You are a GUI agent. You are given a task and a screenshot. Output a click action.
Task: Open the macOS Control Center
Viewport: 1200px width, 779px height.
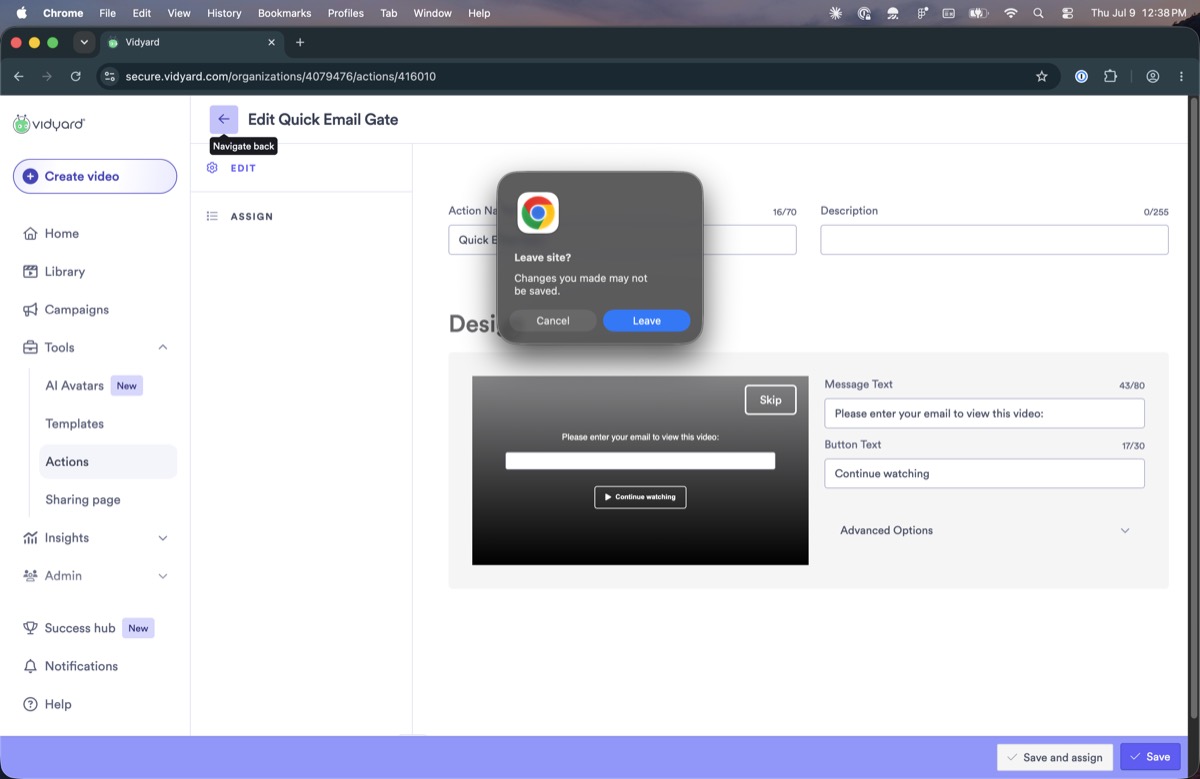(x=1067, y=13)
